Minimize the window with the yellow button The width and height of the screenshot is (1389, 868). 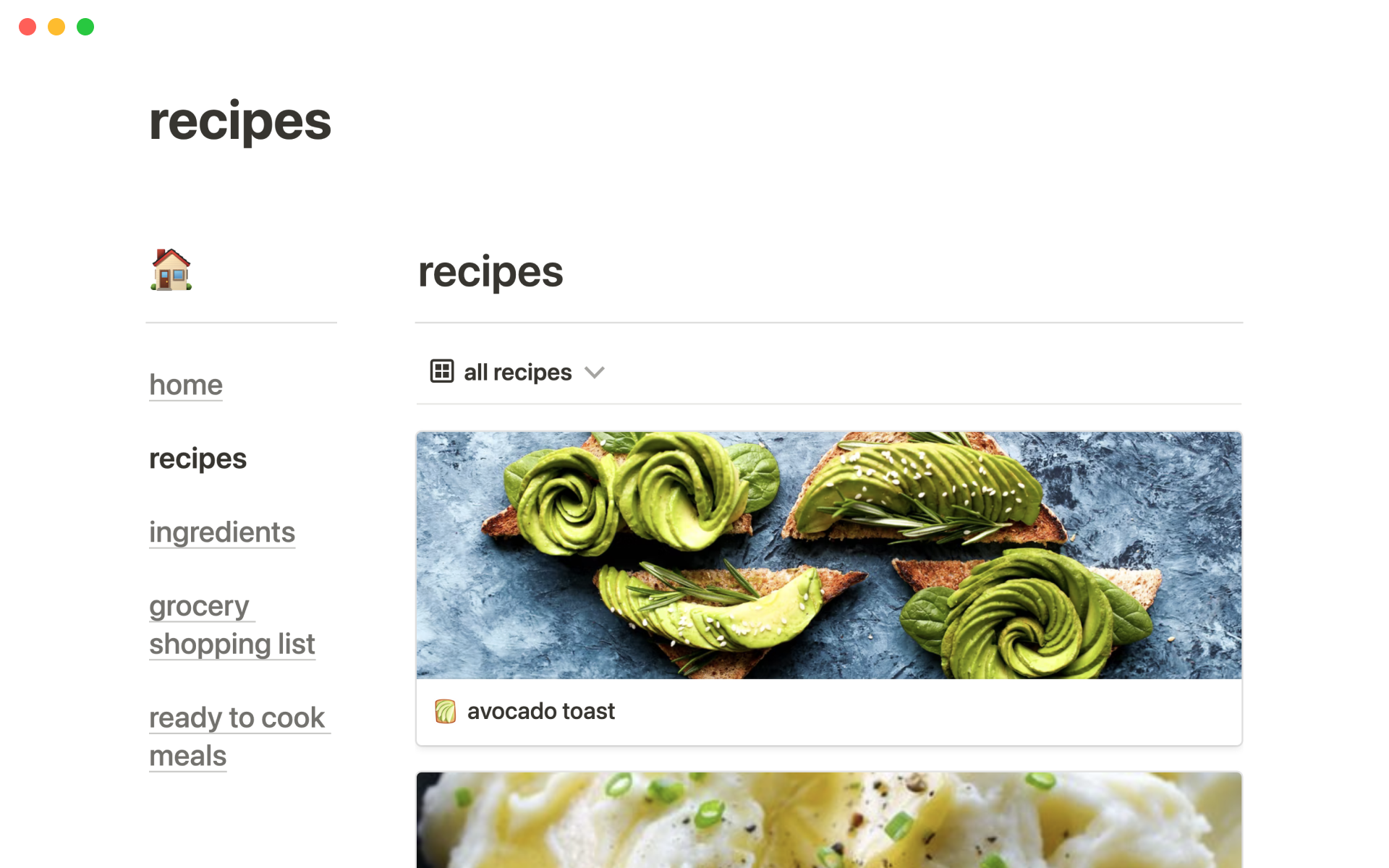tap(56, 27)
